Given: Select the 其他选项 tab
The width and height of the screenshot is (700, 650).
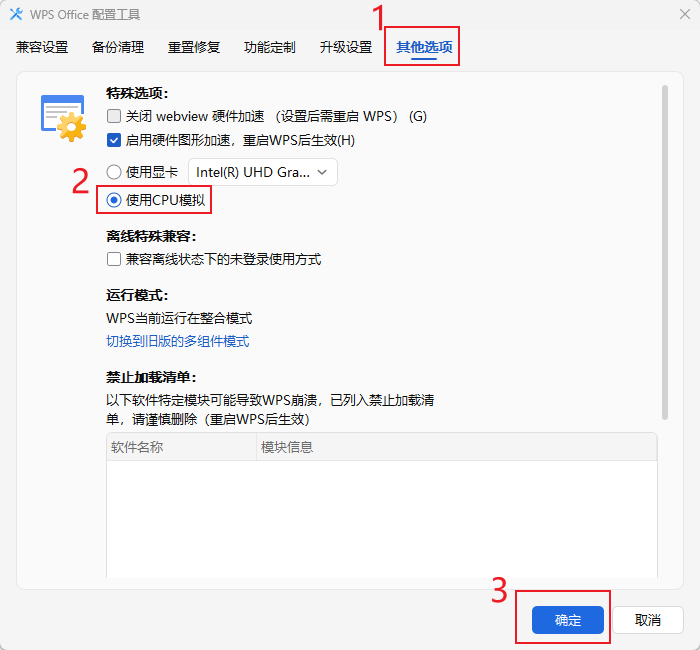Looking at the screenshot, I should 423,47.
